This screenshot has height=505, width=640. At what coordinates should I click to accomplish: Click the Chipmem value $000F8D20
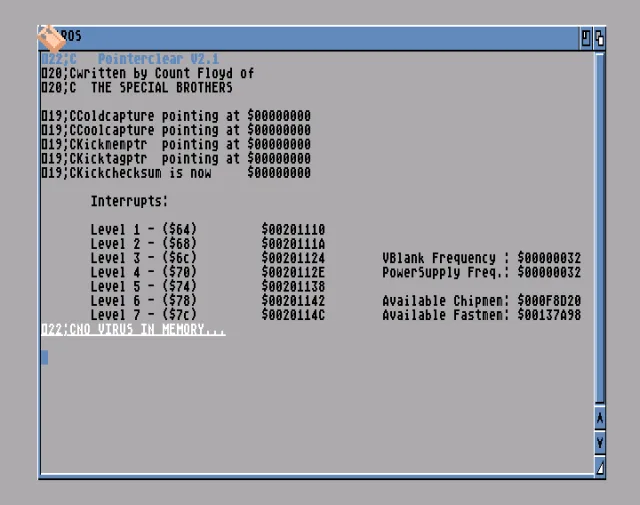(549, 301)
